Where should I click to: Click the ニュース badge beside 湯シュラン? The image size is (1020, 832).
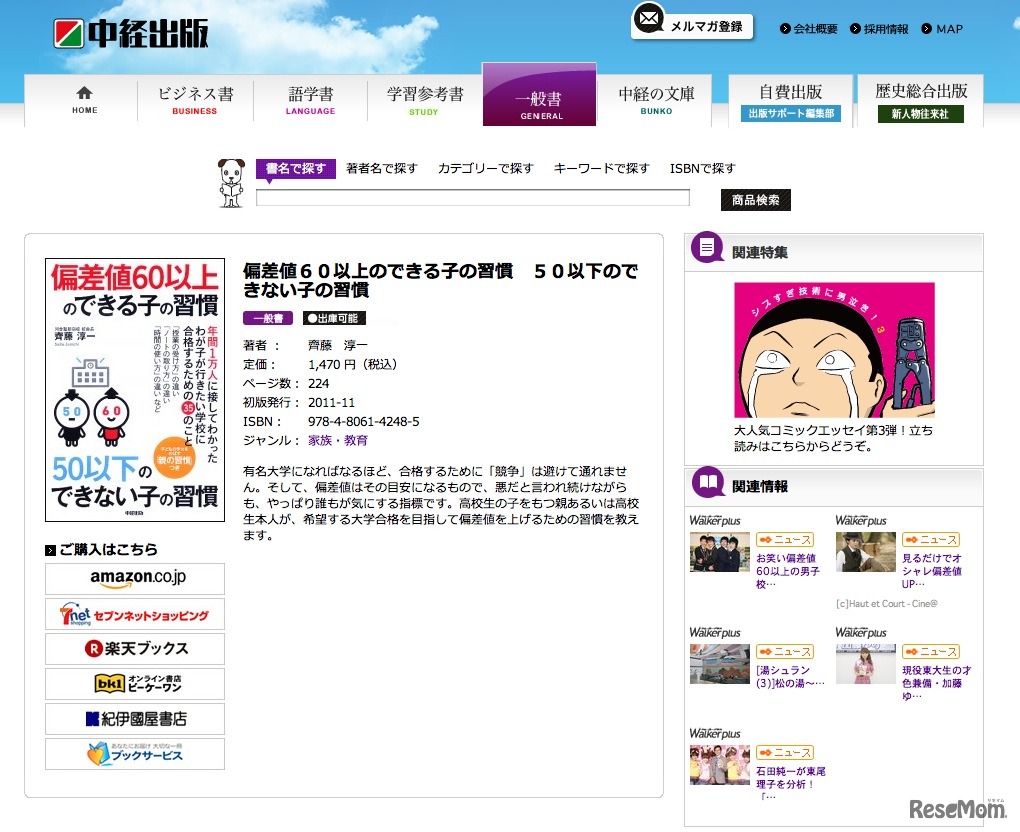point(785,652)
